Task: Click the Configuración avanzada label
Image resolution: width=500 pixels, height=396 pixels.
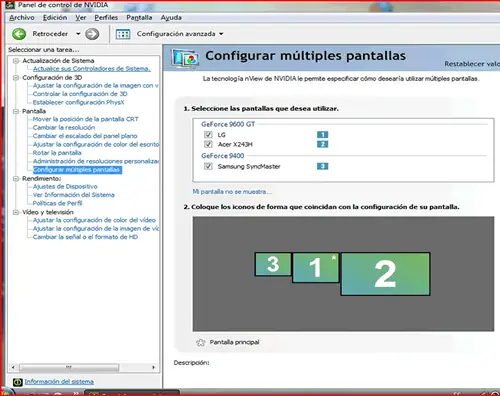Action: 176,34
